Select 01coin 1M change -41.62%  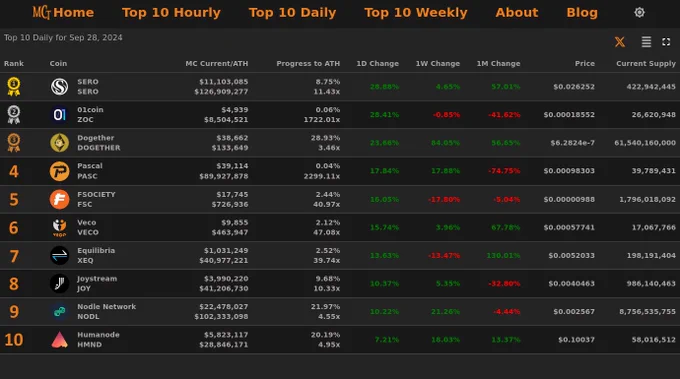click(504, 115)
